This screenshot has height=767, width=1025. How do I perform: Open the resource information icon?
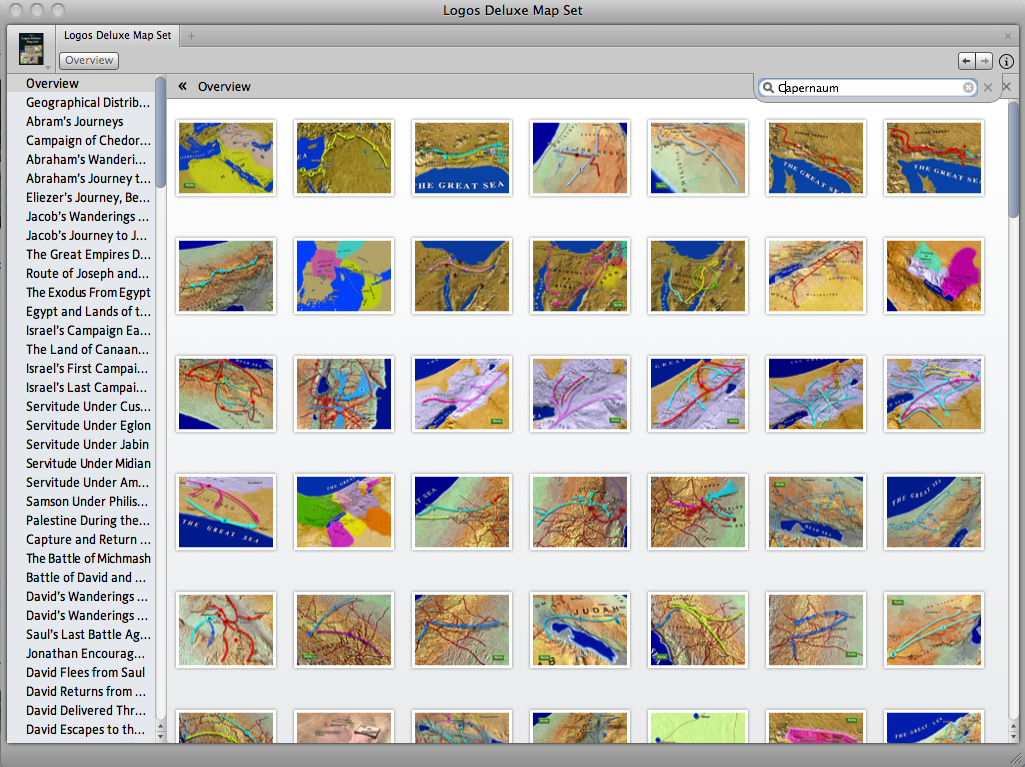tap(1006, 61)
